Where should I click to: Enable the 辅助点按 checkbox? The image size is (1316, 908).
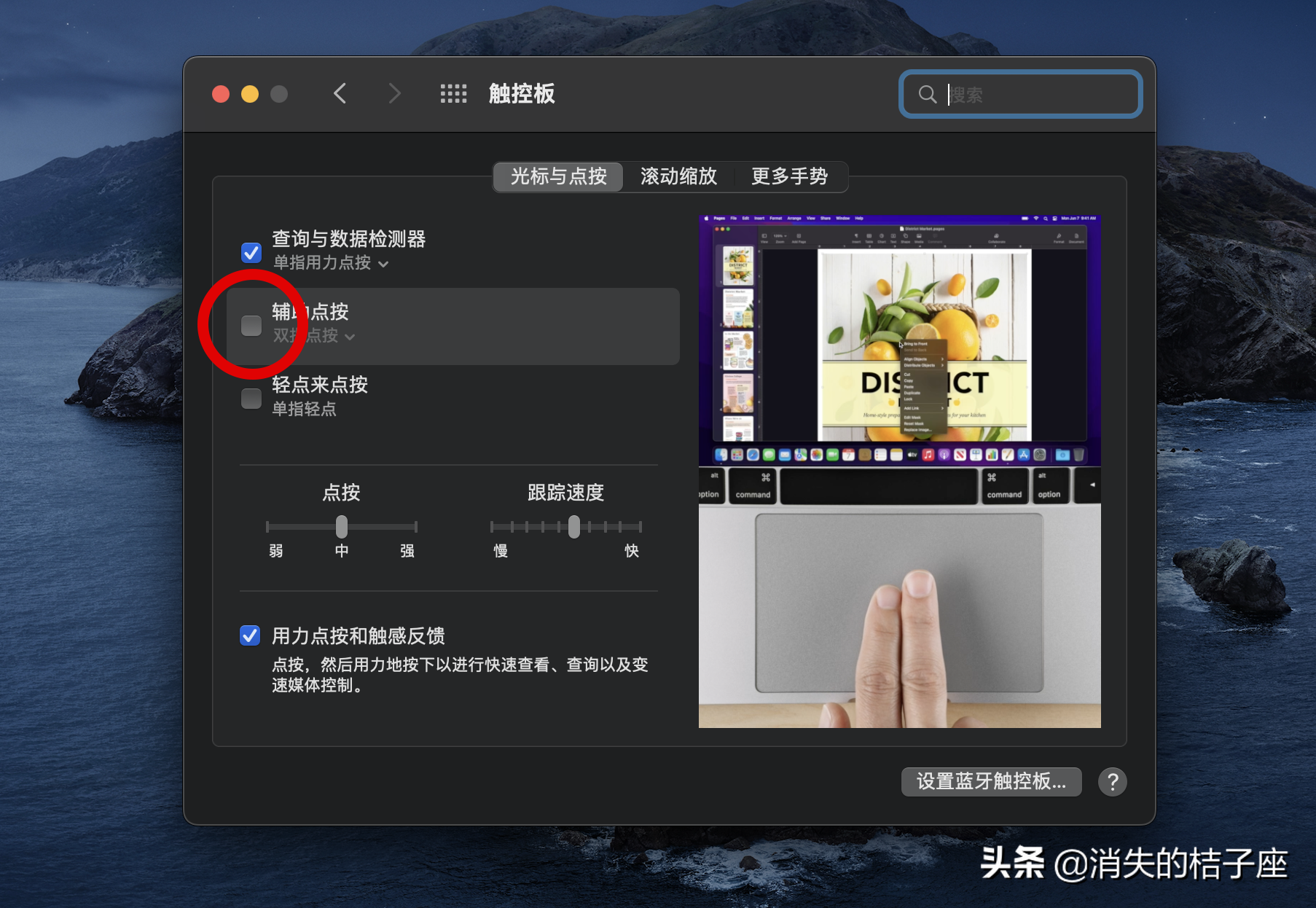coord(251,326)
